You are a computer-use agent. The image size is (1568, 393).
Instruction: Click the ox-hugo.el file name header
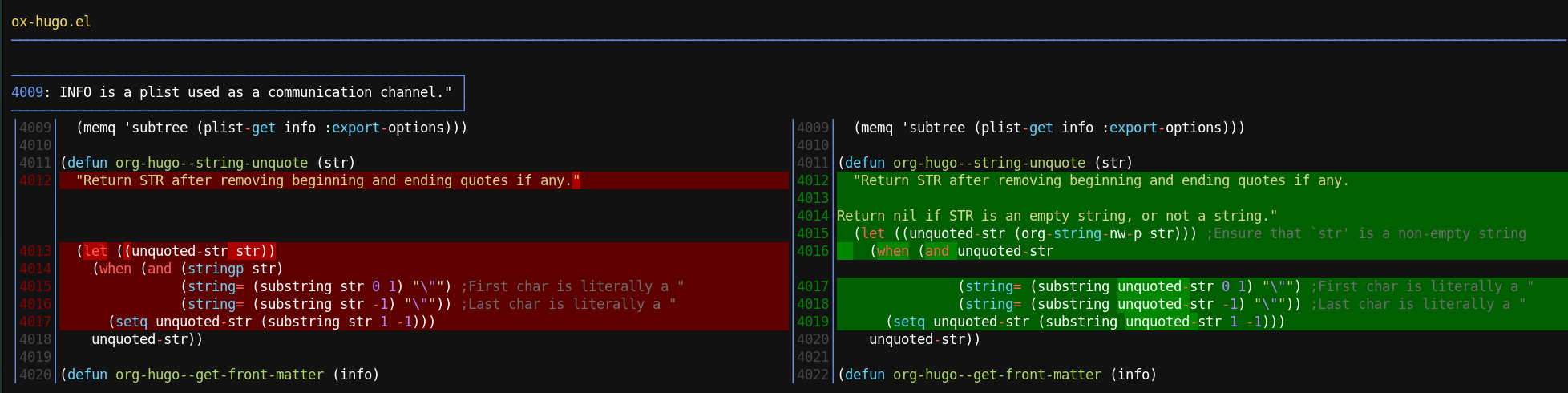(51, 22)
